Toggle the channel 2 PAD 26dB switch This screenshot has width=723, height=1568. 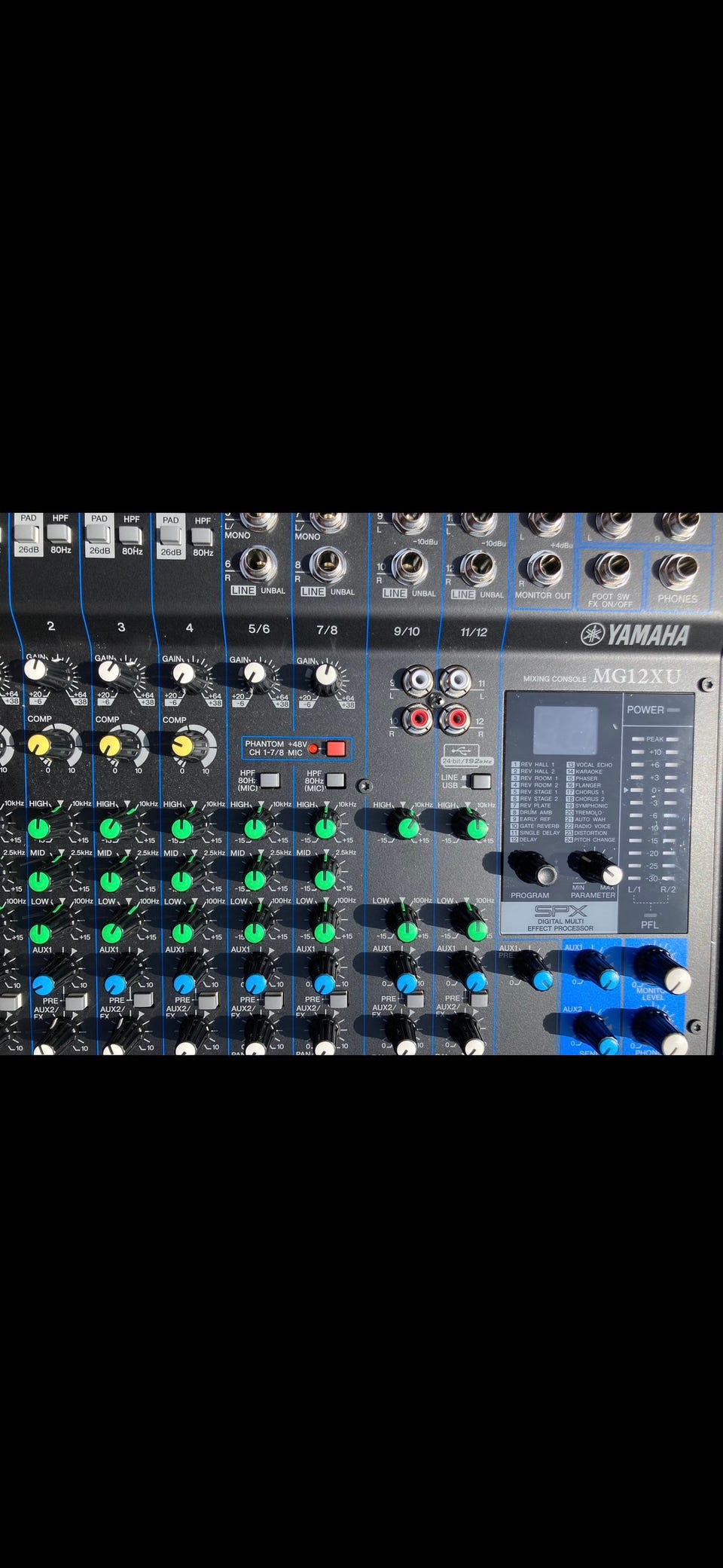coord(28,533)
